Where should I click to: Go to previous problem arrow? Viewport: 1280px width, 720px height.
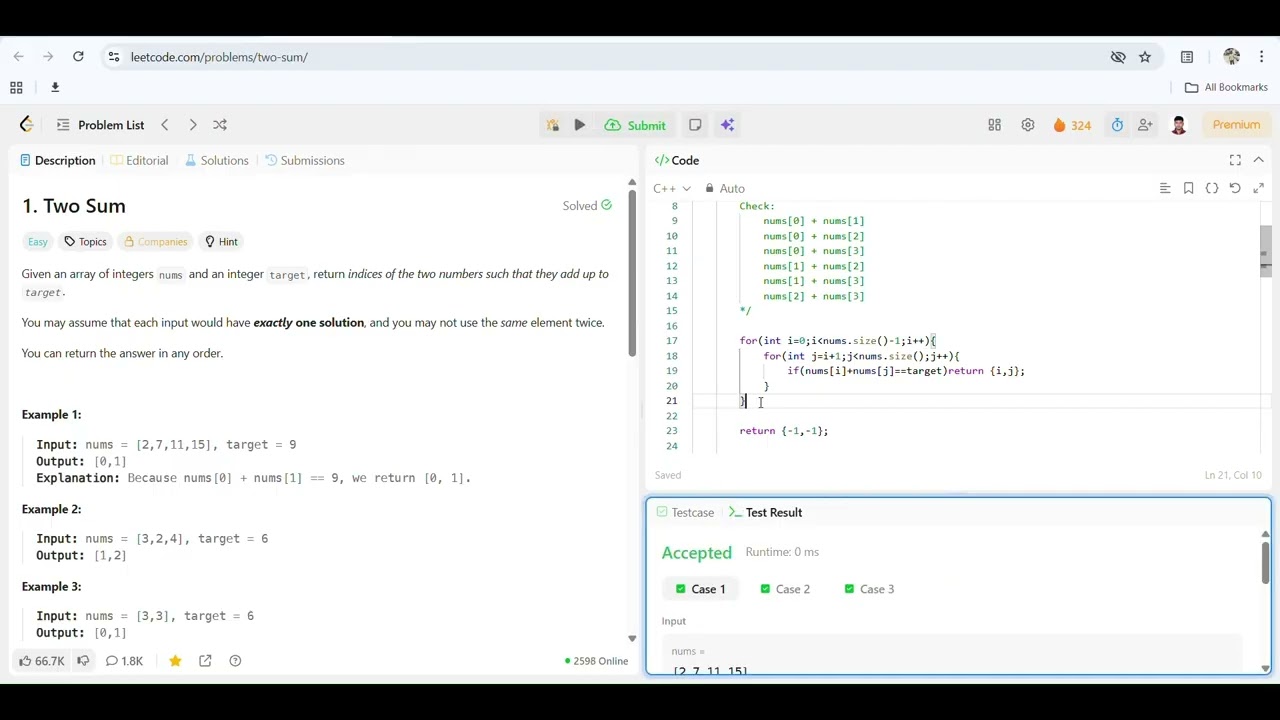coord(165,125)
